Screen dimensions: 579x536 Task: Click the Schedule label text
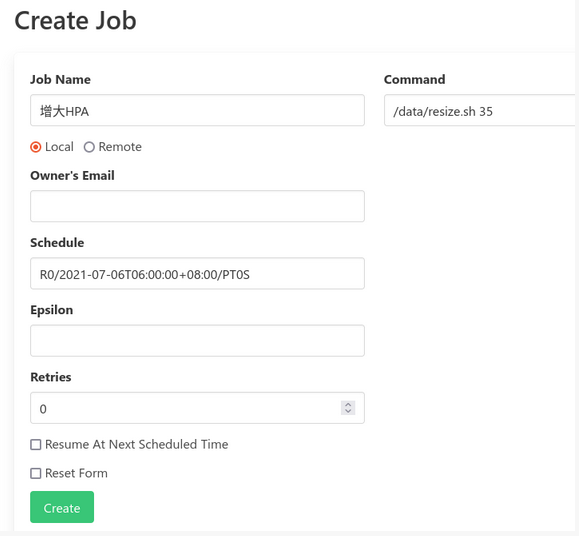click(x=57, y=243)
